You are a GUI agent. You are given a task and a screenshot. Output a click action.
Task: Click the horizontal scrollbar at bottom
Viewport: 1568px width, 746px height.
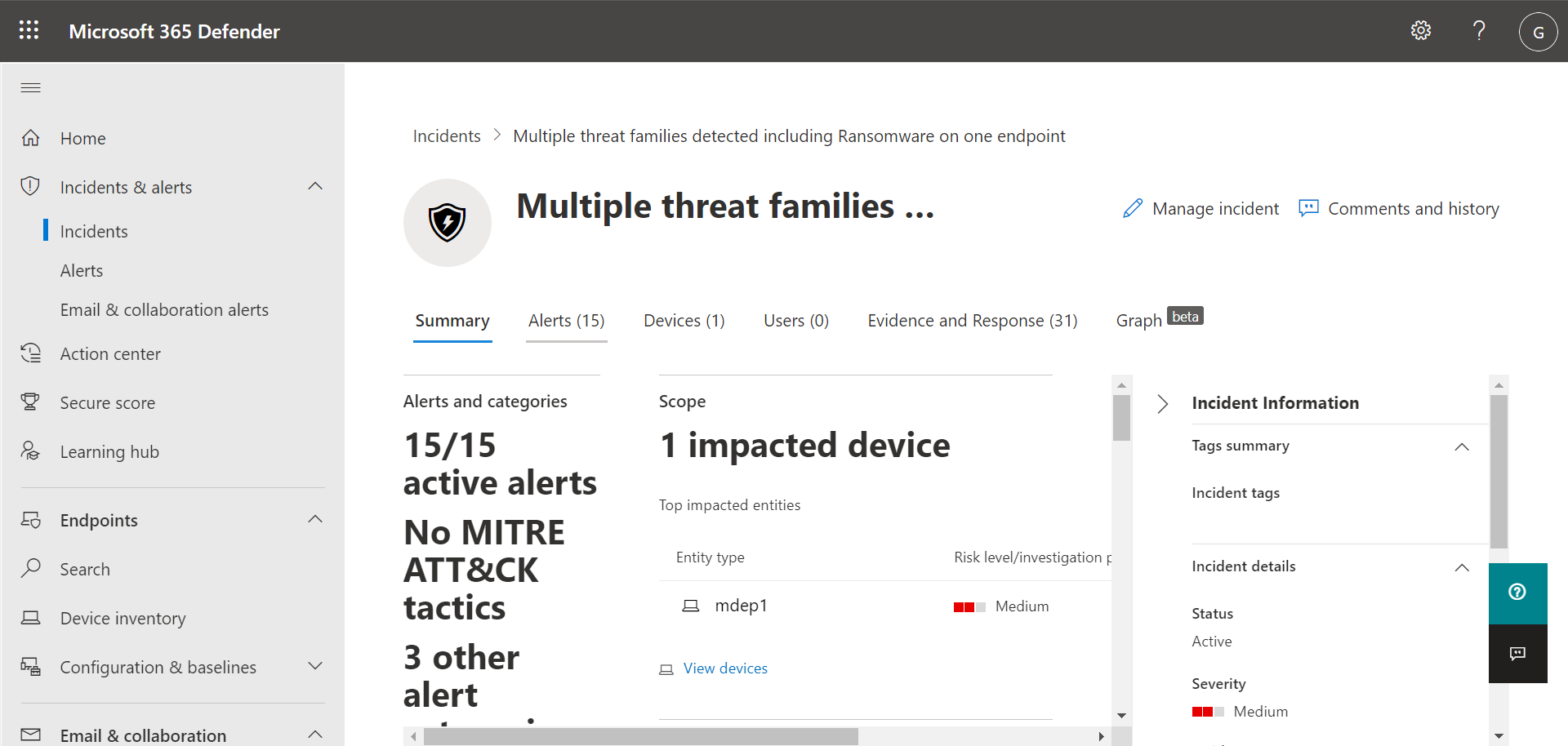[x=641, y=736]
